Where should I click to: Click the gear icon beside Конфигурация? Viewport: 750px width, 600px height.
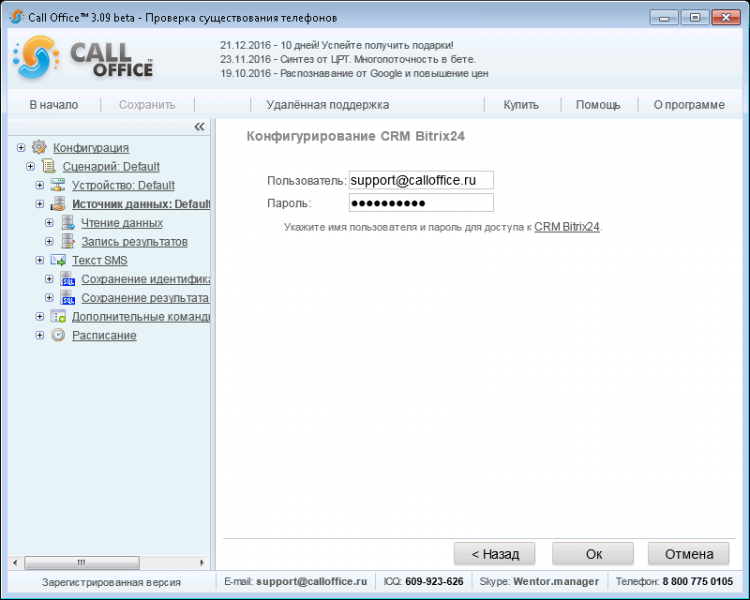[x=39, y=147]
